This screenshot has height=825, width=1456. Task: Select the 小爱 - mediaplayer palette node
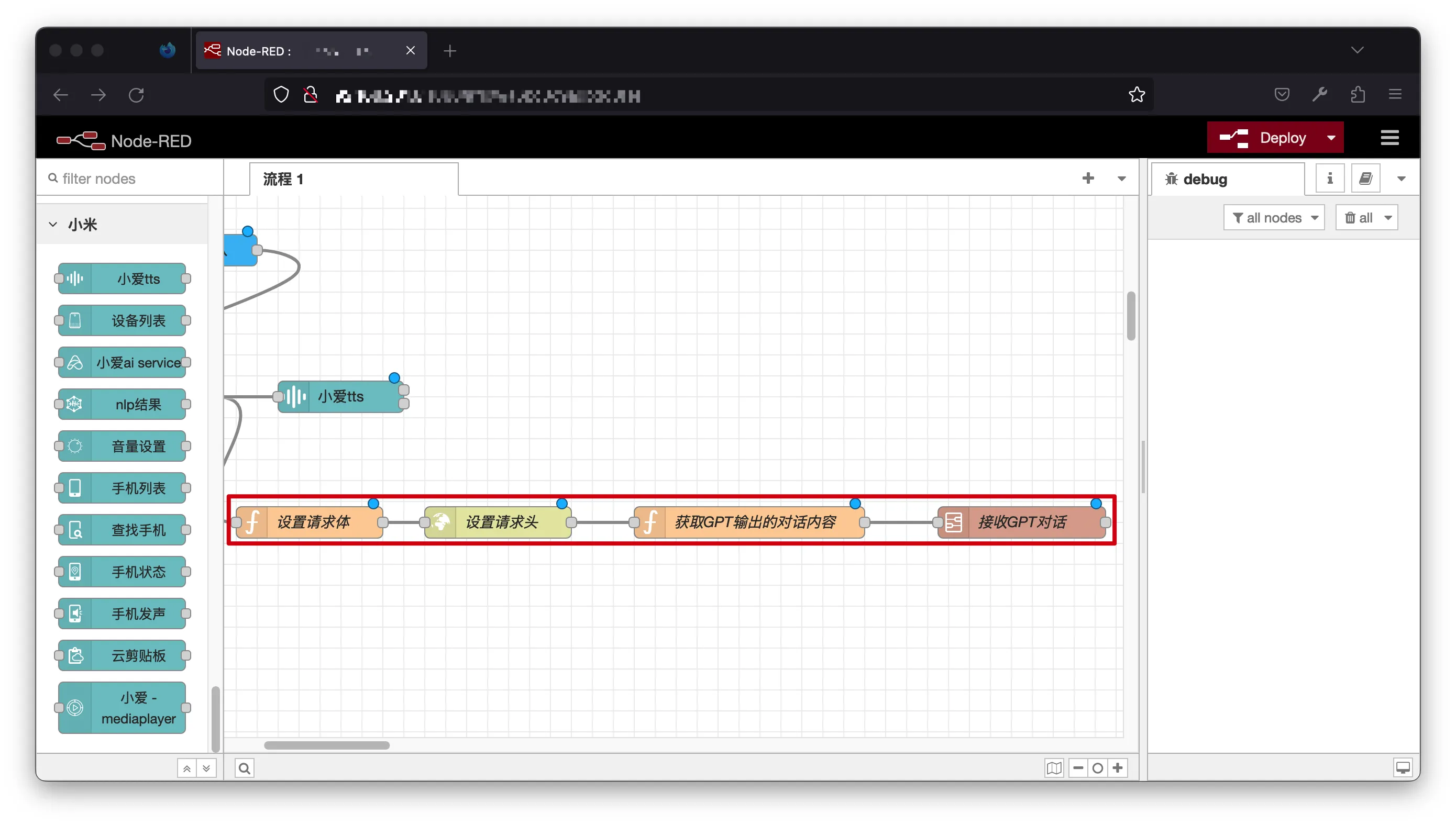[x=122, y=708]
